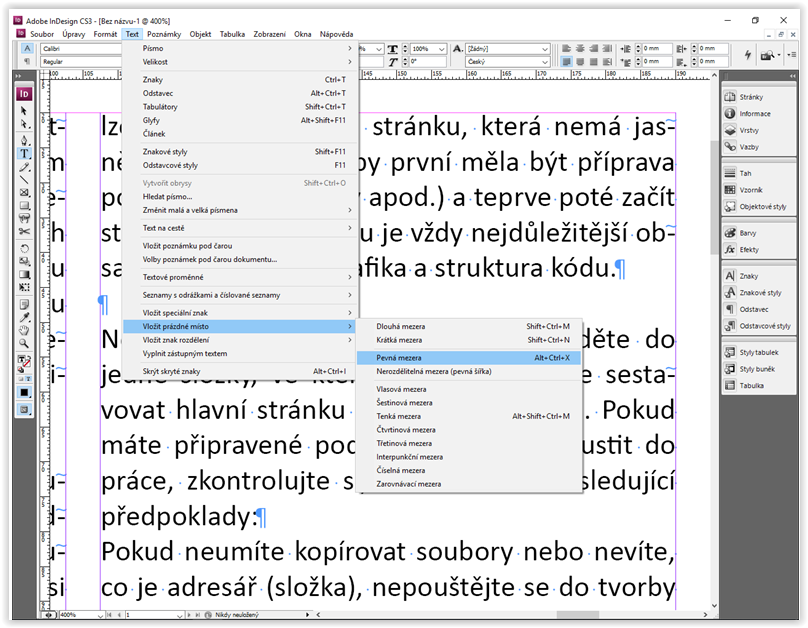Choose Hledat písmo… command
The width and height of the screenshot is (808, 628).
pos(240,196)
